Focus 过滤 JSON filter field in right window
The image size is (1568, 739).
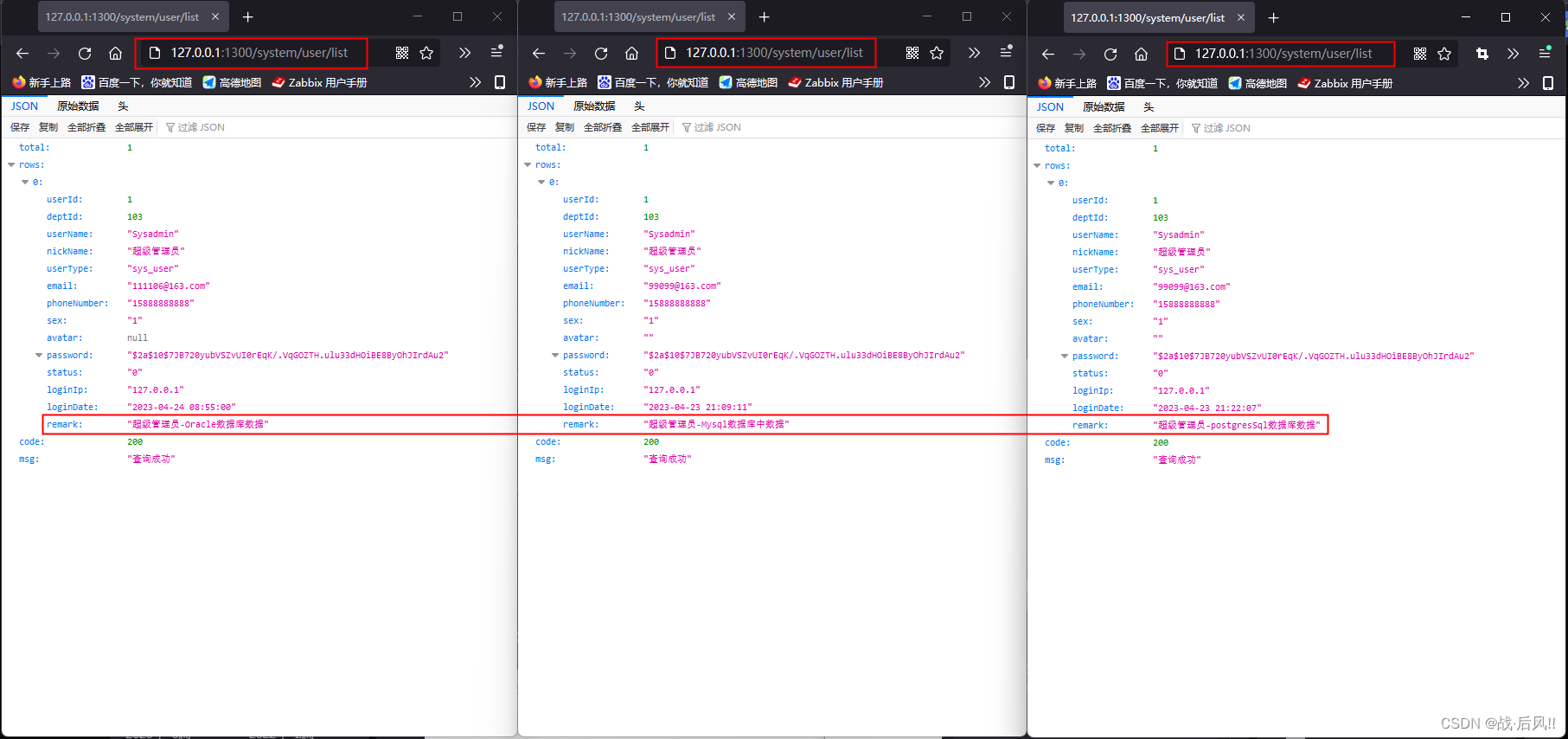[1226, 128]
